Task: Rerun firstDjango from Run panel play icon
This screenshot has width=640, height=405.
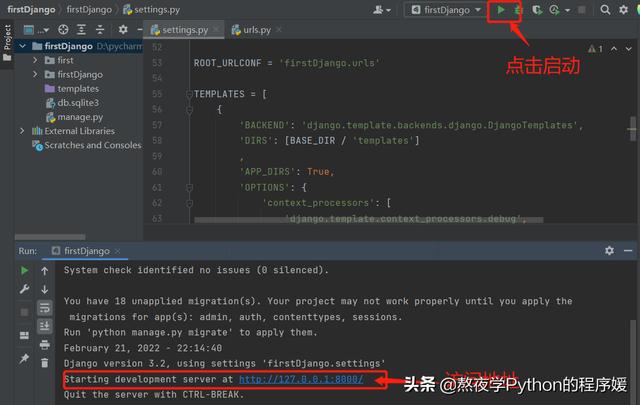Action: 24,270
